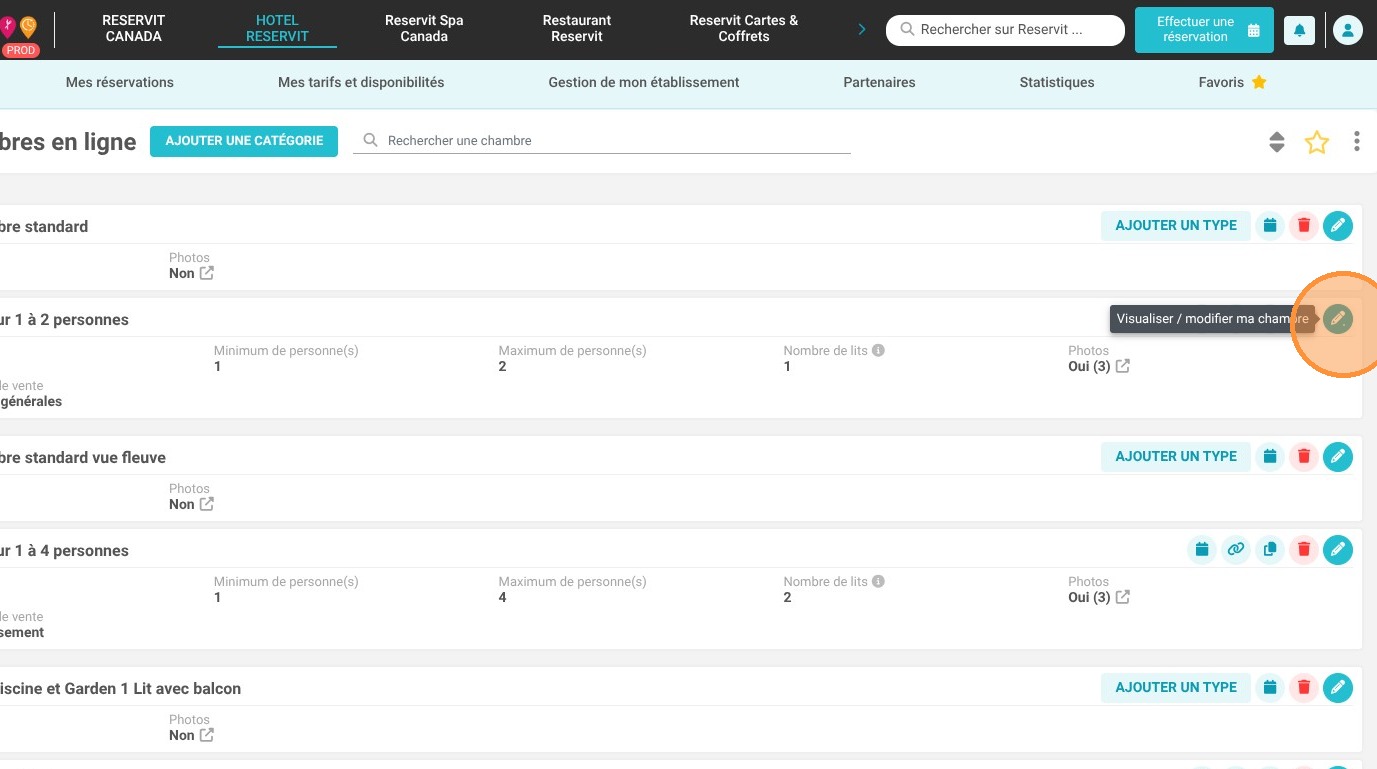Edit the 'bre standard' category
This screenshot has width=1377, height=769.
1338,226
